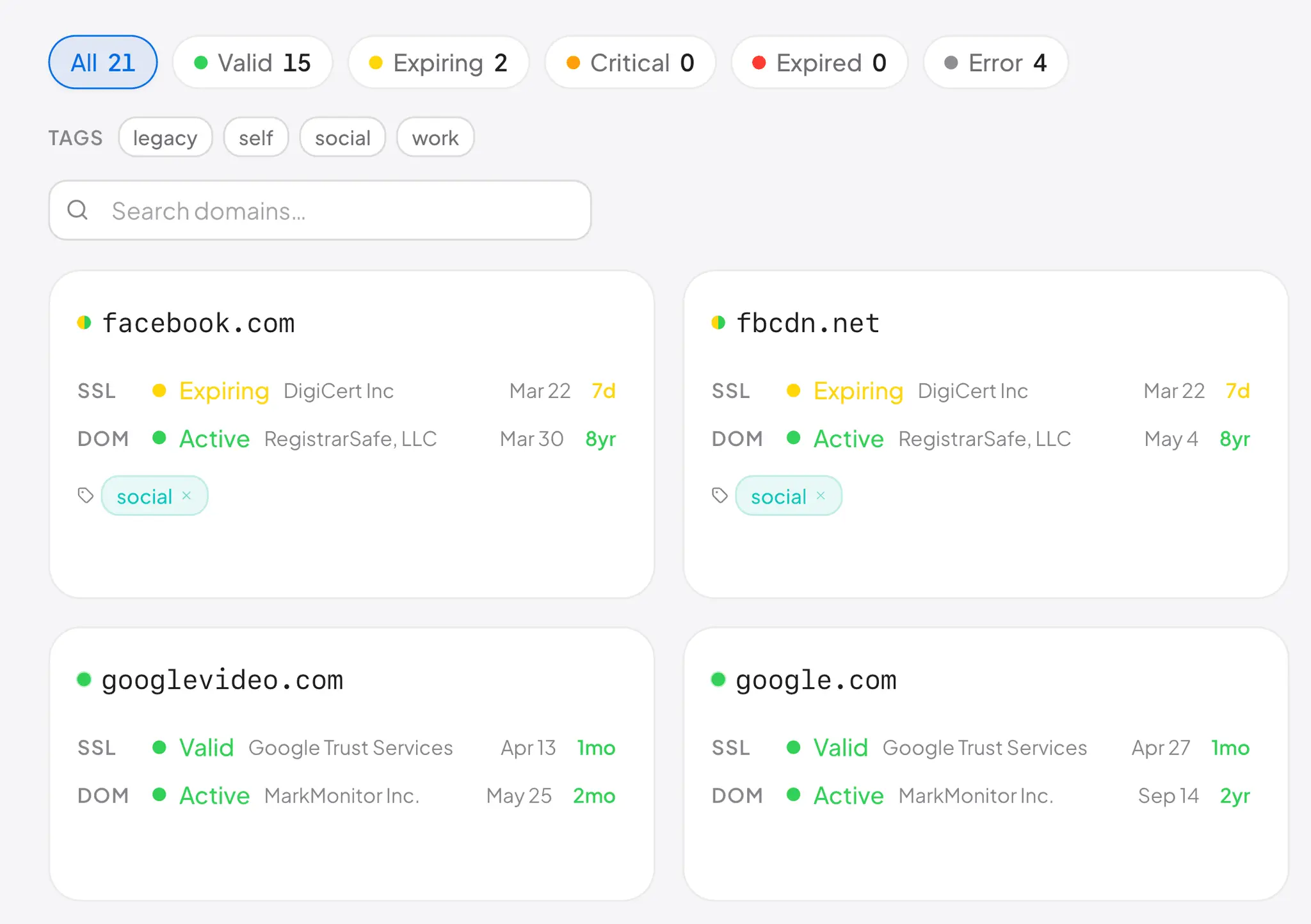Screen dimensions: 1311x924
Task: Click MarkMonitor Inc. on google.com card
Action: coord(976,795)
